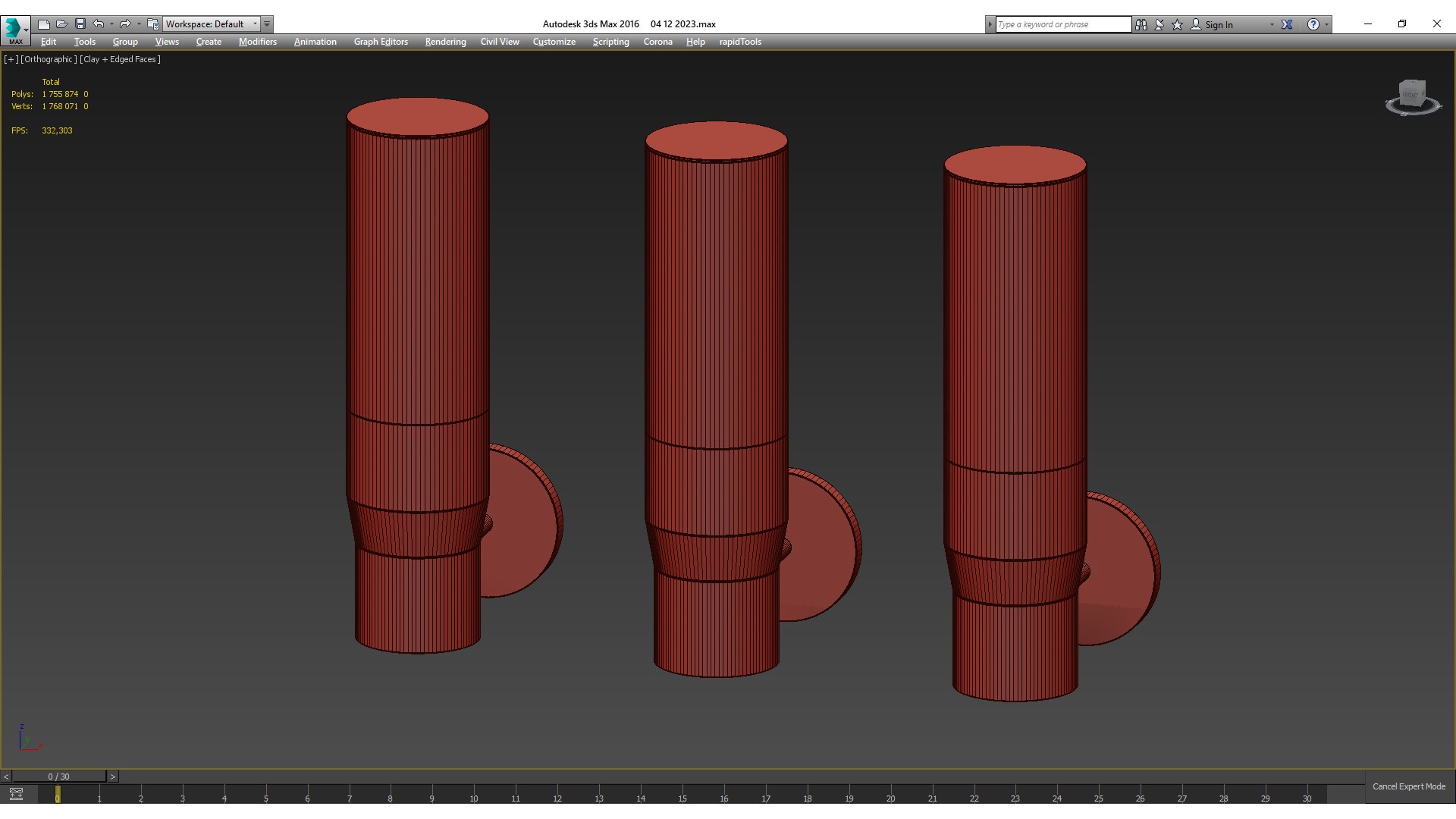Click the keyword search input field

1063,24
